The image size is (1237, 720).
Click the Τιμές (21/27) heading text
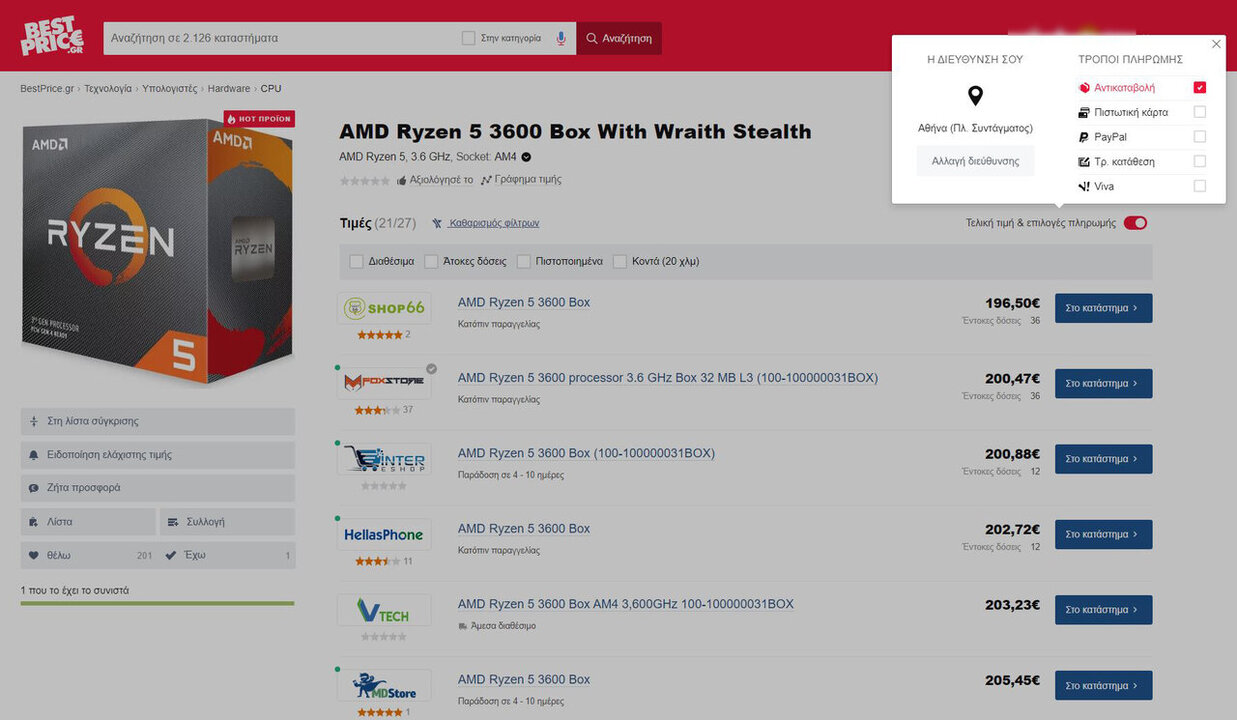pyautogui.click(x=378, y=223)
